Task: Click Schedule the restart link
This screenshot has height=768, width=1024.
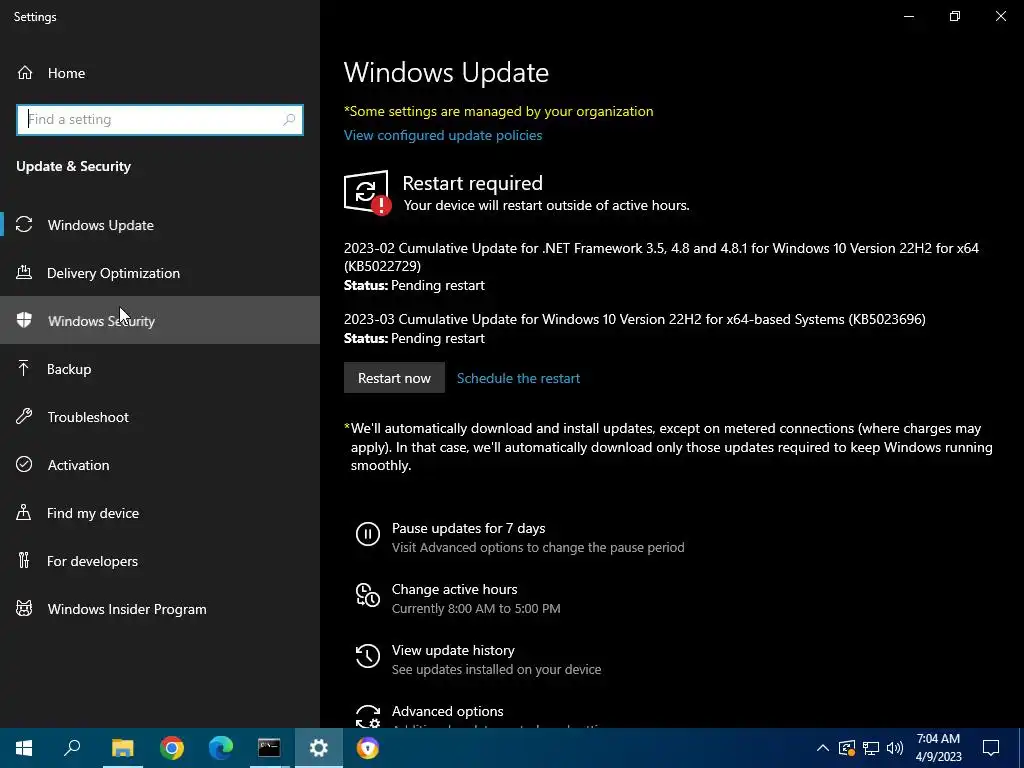Action: (518, 378)
